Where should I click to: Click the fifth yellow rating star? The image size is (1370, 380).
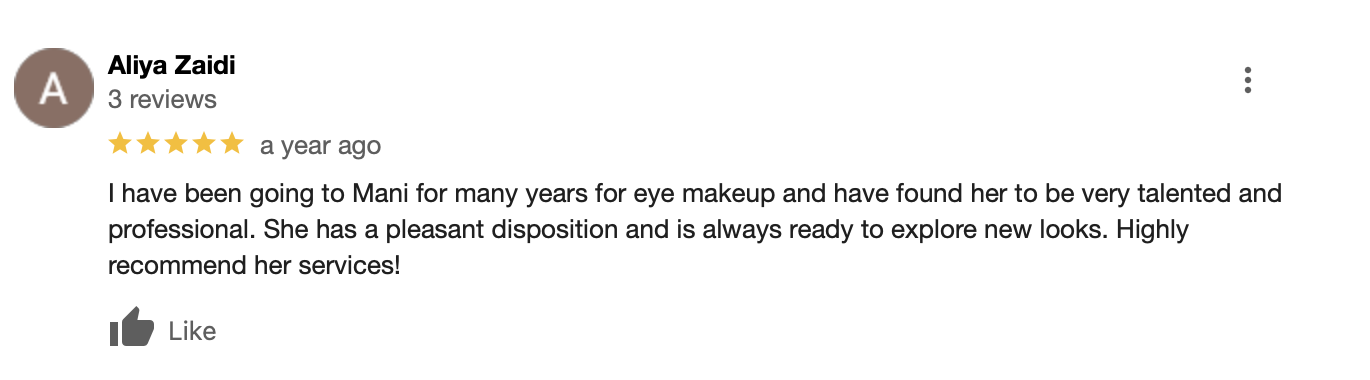tap(232, 144)
